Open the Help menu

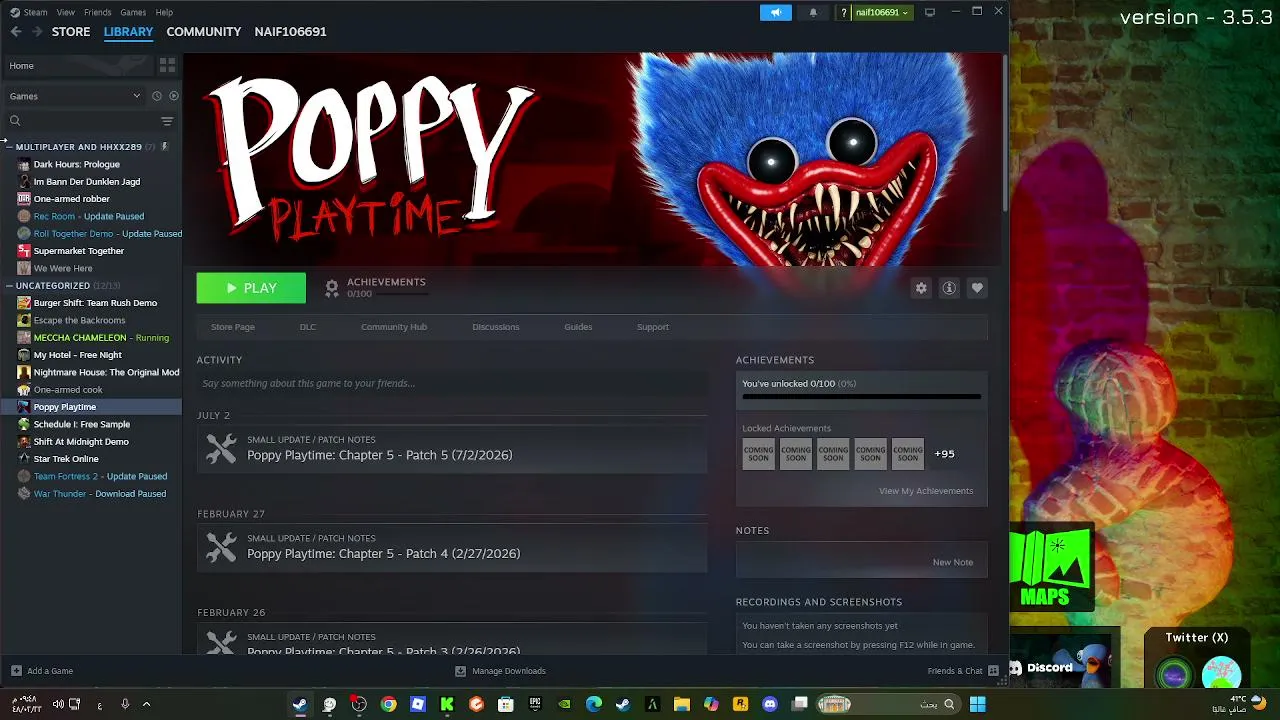(x=164, y=12)
